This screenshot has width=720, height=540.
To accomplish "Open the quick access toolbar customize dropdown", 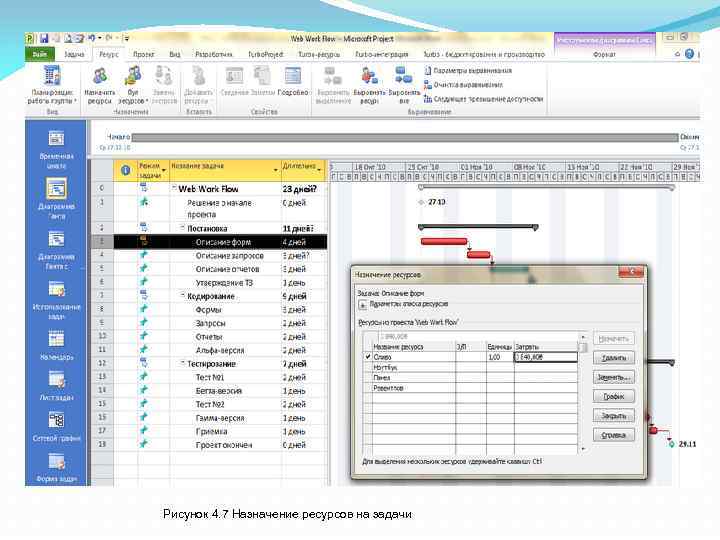I will 126,39.
